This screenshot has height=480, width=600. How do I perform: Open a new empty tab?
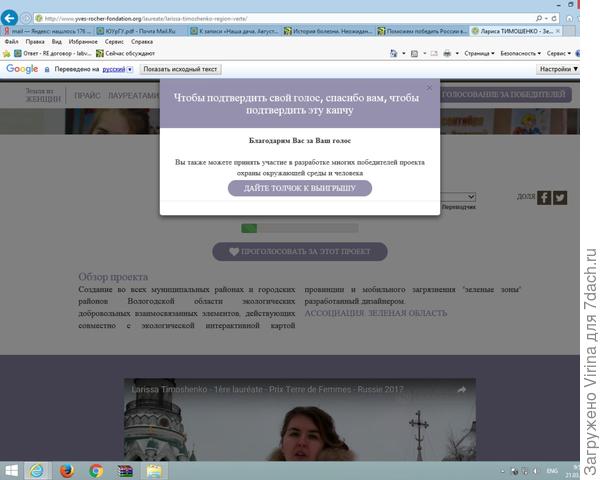[570, 31]
